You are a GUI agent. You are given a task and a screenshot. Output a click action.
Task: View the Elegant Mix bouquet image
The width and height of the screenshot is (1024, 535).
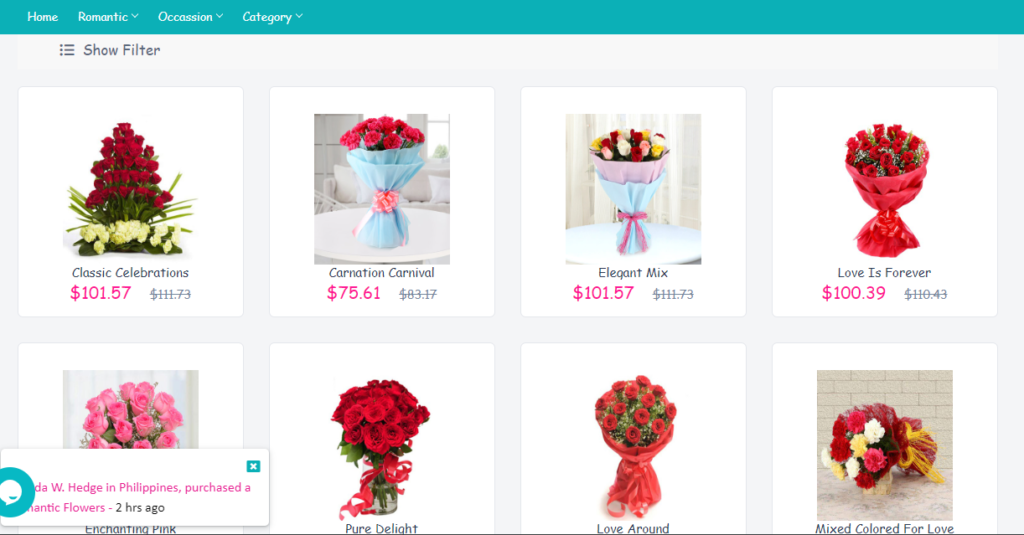coord(633,189)
